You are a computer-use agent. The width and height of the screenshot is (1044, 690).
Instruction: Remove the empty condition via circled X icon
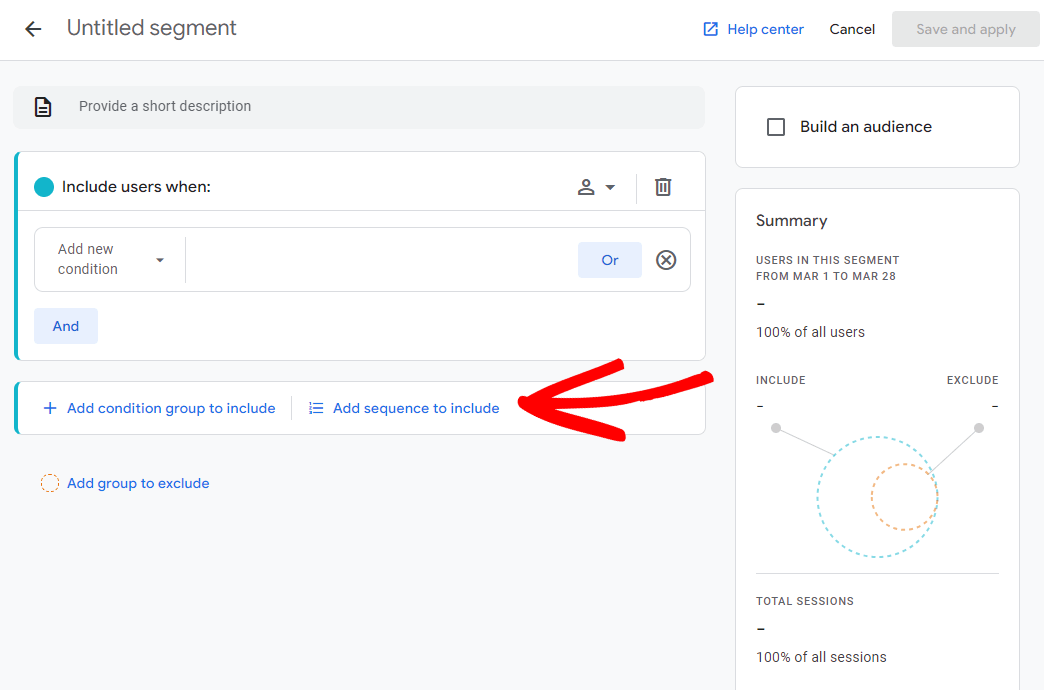tap(666, 259)
